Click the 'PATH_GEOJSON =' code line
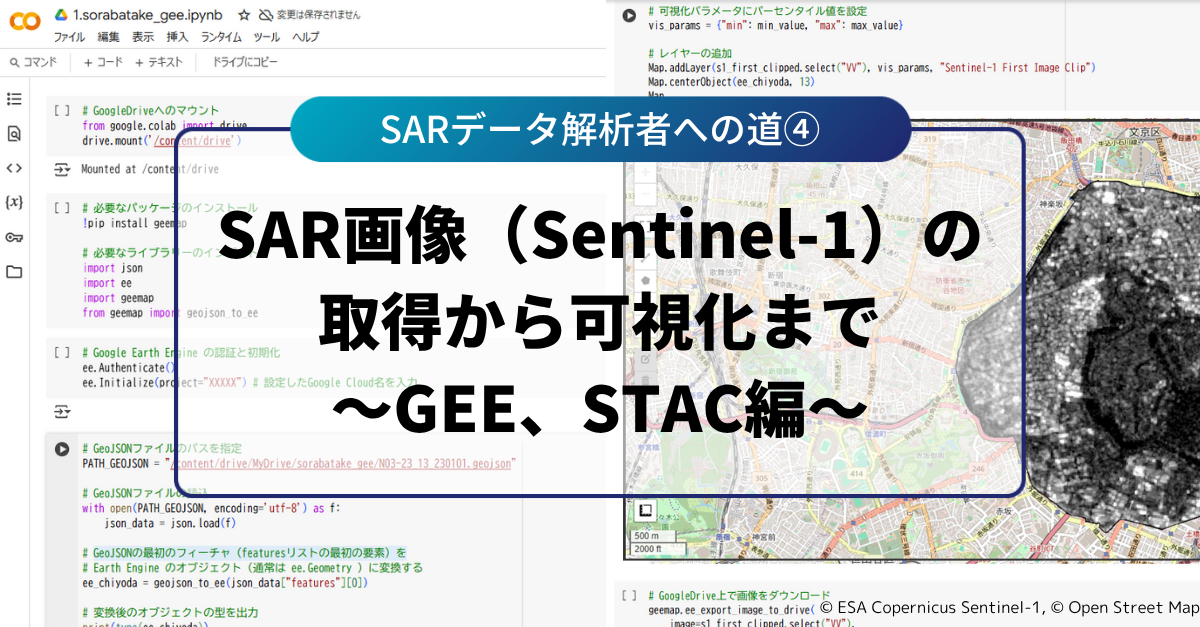1200x627 pixels. (298, 464)
